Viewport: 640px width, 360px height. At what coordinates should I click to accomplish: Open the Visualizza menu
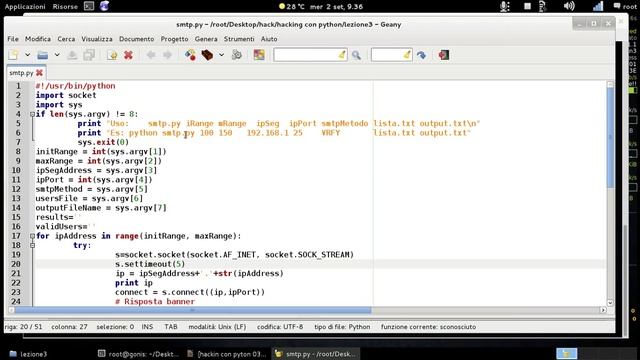(x=97, y=39)
